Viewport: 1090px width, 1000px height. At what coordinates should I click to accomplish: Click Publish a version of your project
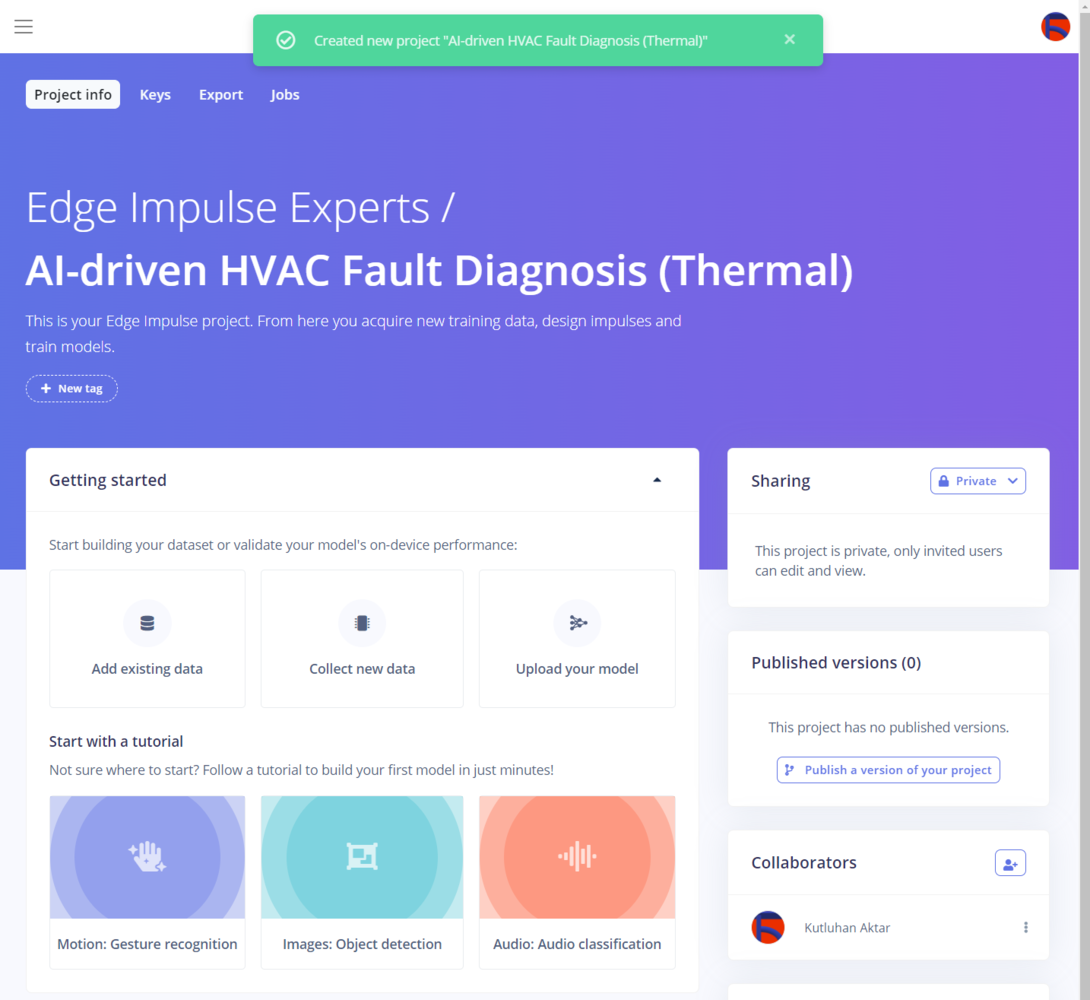[888, 770]
